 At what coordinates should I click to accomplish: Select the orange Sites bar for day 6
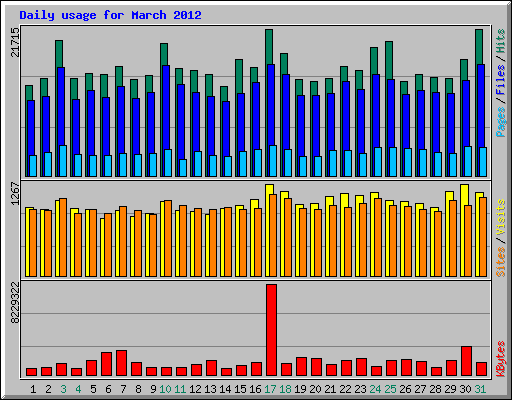(108, 245)
